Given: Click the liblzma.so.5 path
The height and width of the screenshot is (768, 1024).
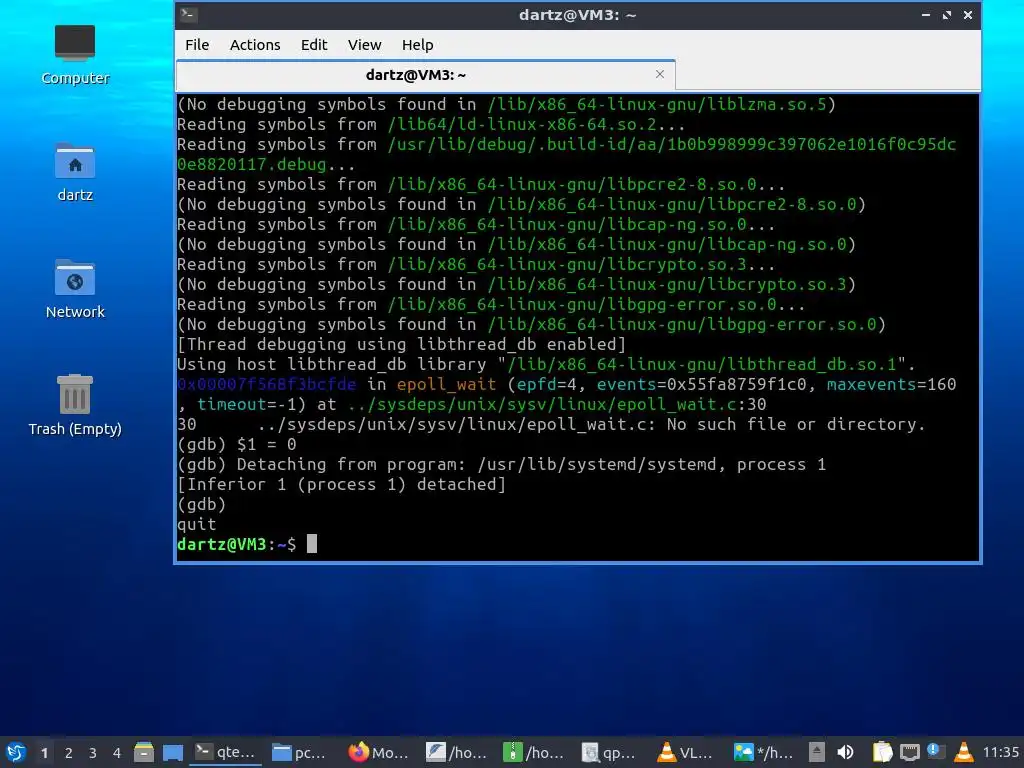Looking at the screenshot, I should [x=657, y=104].
